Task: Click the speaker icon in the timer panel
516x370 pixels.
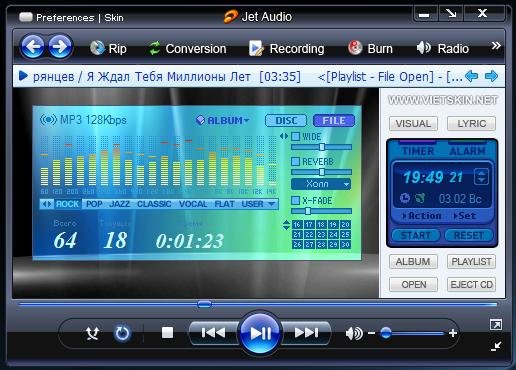Action: [x=421, y=198]
